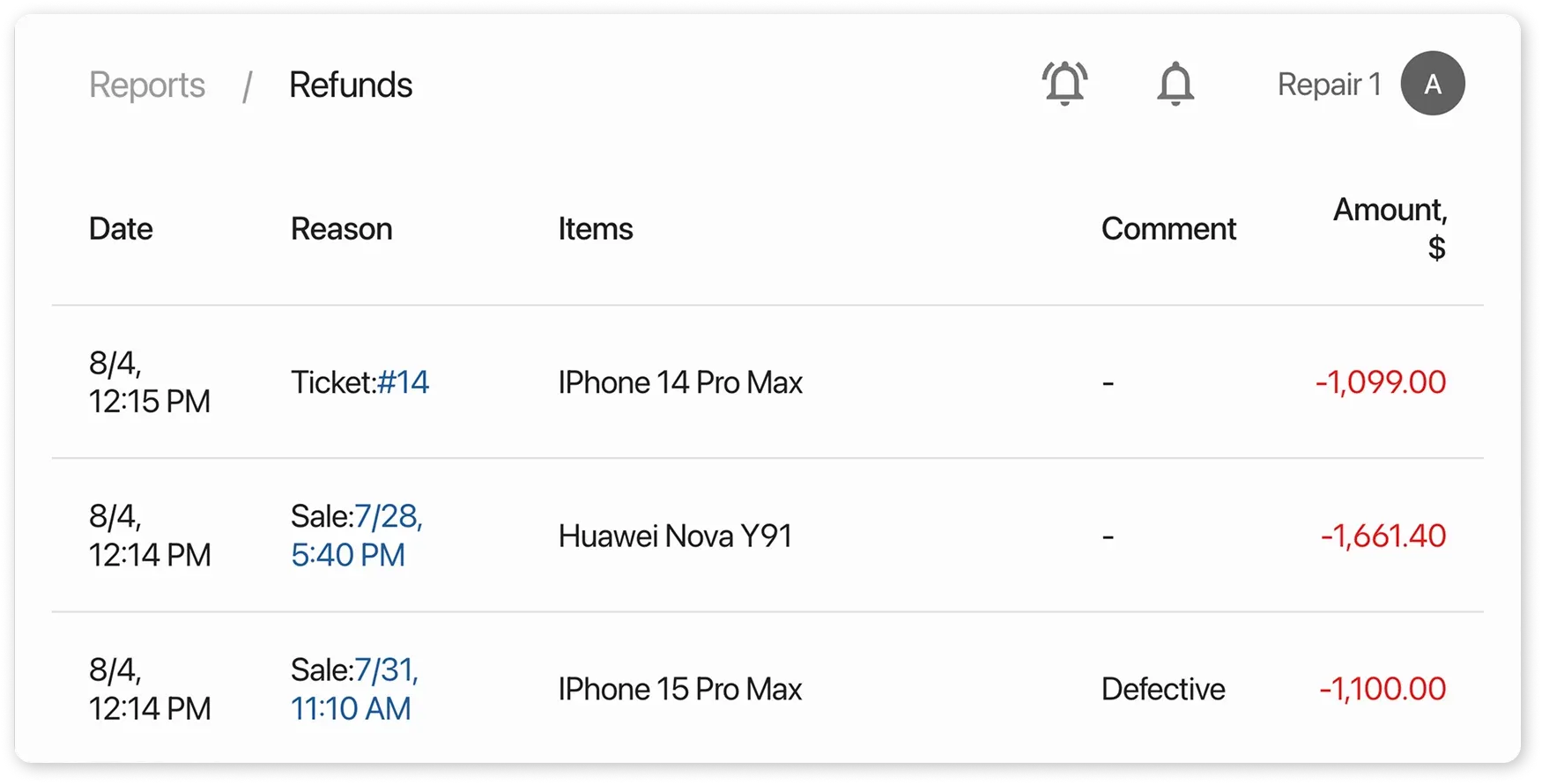Click the Reason column header
The height and width of the screenshot is (784, 1542).
(x=341, y=229)
